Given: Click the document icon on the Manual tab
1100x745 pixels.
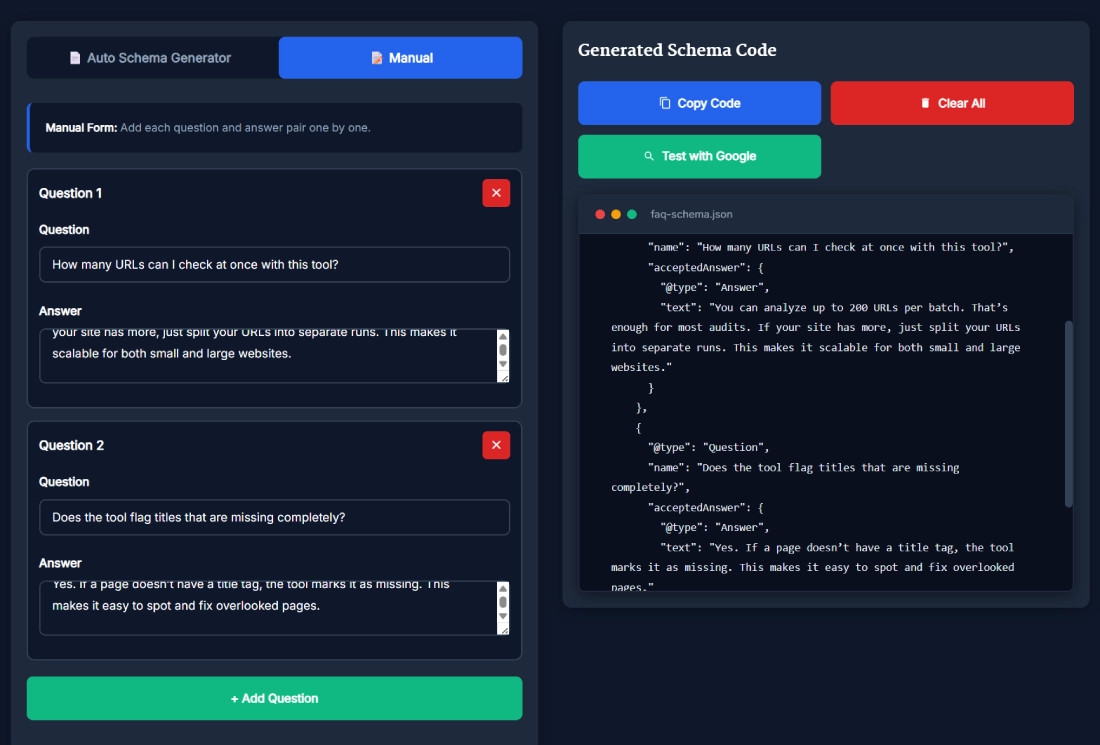Looking at the screenshot, I should [376, 57].
